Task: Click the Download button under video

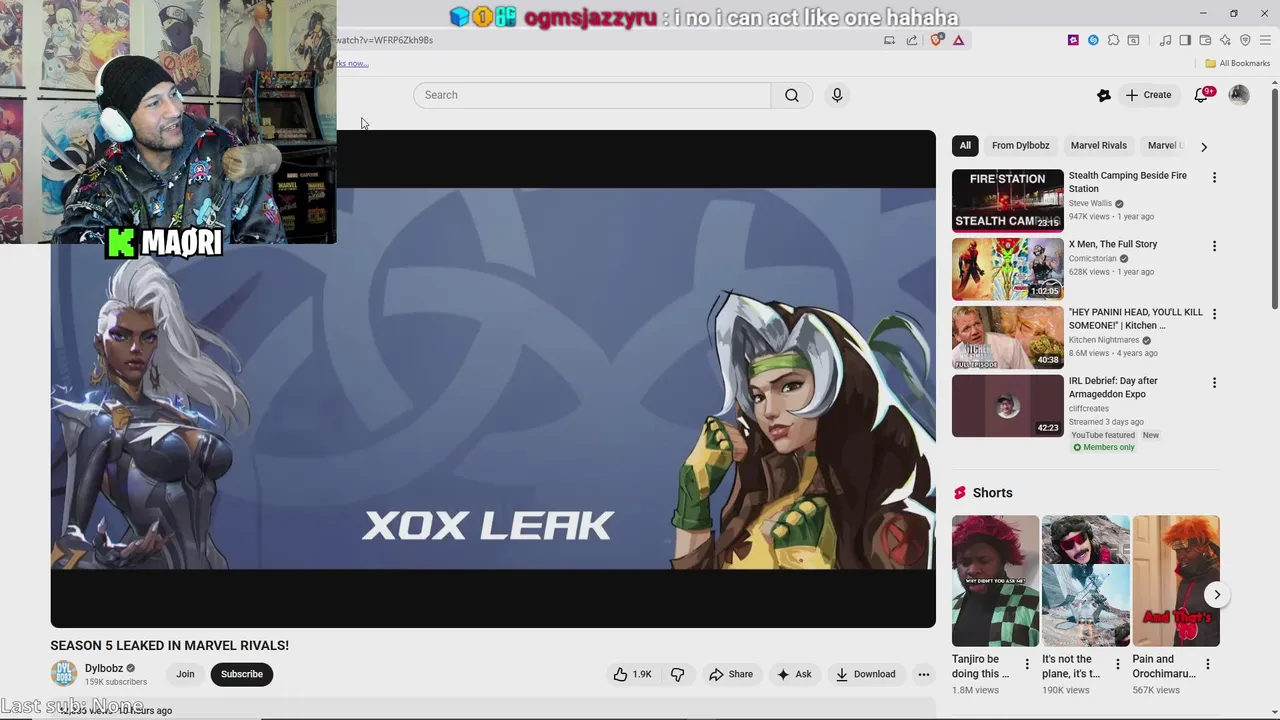Action: pos(866,674)
